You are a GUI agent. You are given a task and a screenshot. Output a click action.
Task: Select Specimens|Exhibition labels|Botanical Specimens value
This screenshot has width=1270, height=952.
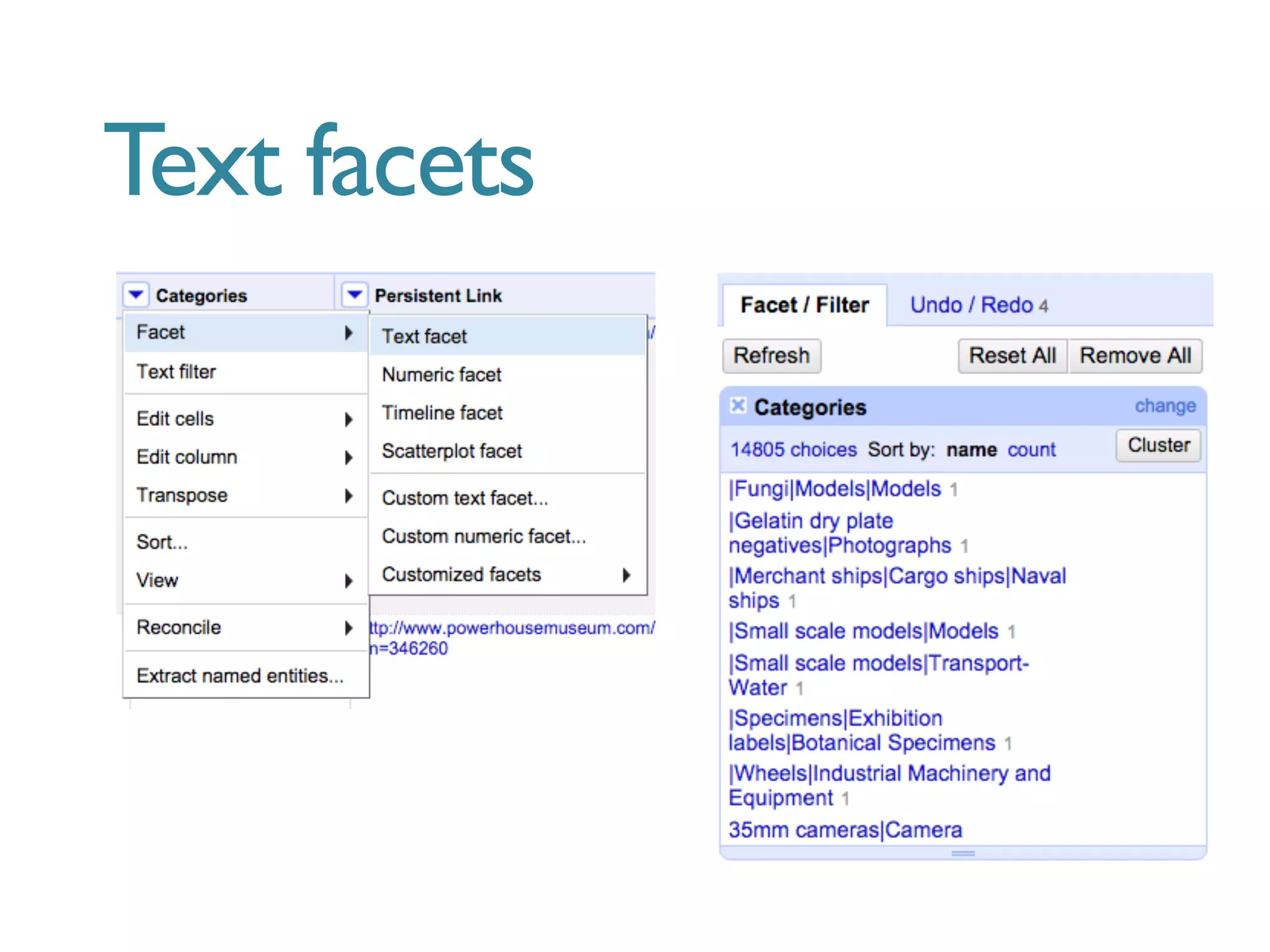point(861,731)
